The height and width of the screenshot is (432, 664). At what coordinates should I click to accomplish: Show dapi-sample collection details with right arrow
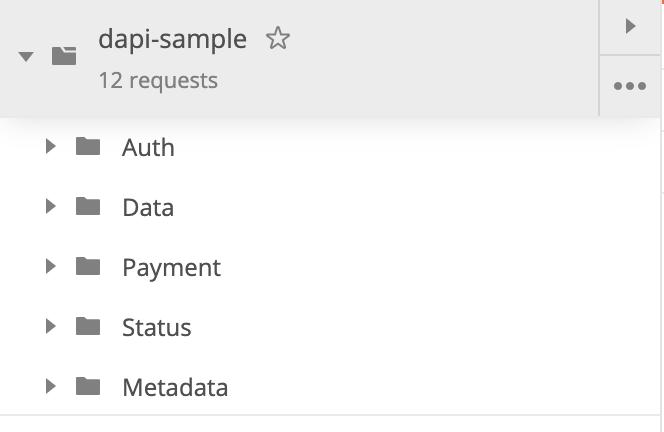coord(630,27)
